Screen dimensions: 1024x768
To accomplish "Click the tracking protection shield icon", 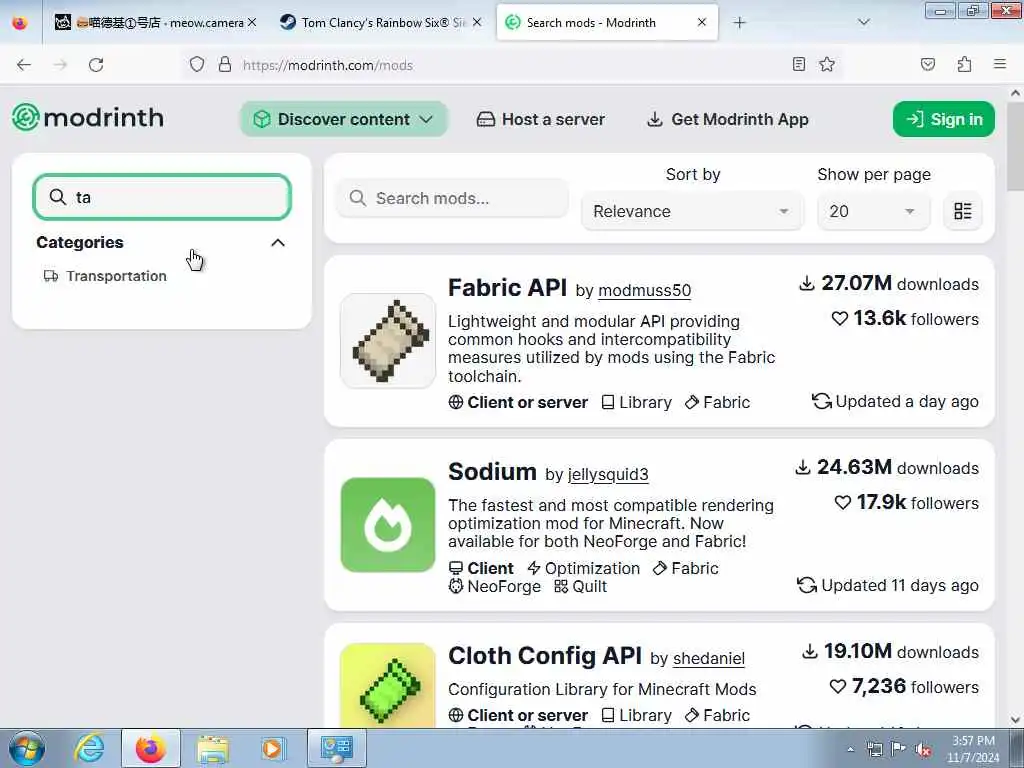I will coord(197,65).
